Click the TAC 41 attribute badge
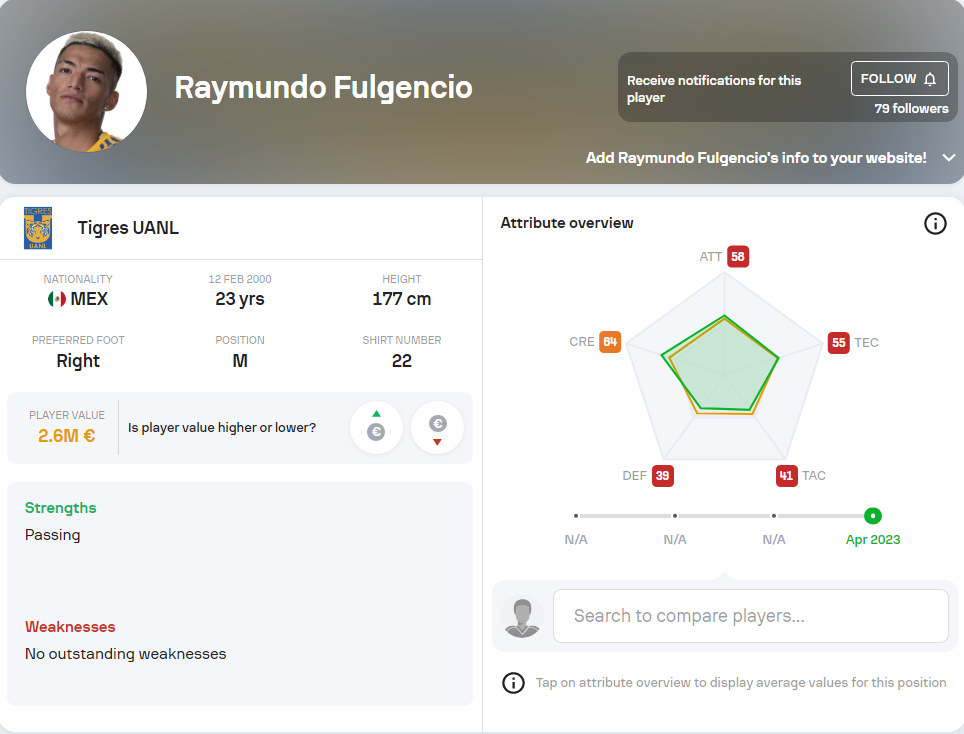Viewport: 964px width, 734px height. [x=786, y=476]
